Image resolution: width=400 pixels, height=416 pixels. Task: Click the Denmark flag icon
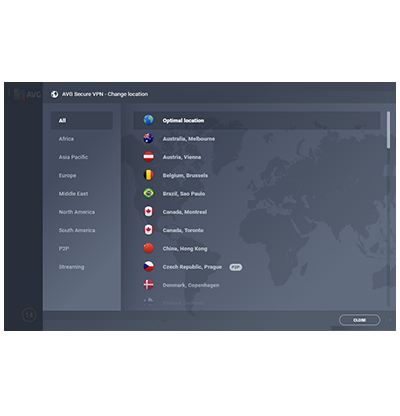148,285
